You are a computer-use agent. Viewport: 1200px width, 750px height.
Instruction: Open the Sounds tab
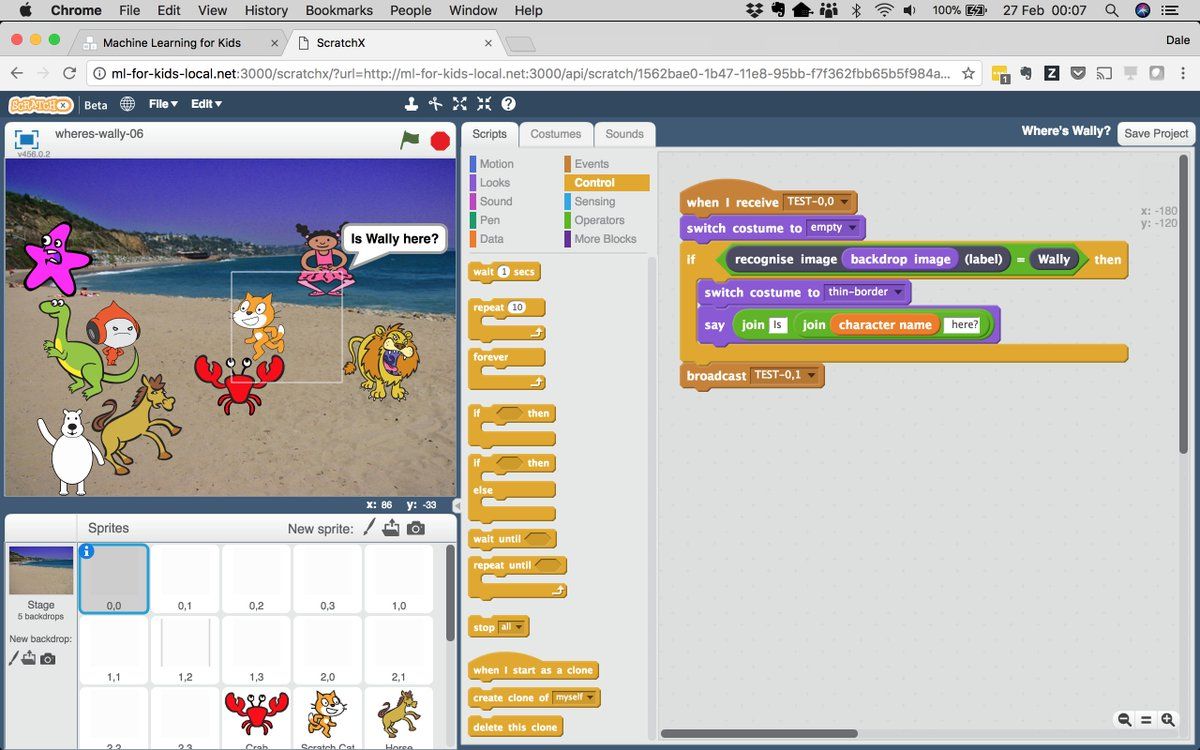624,134
